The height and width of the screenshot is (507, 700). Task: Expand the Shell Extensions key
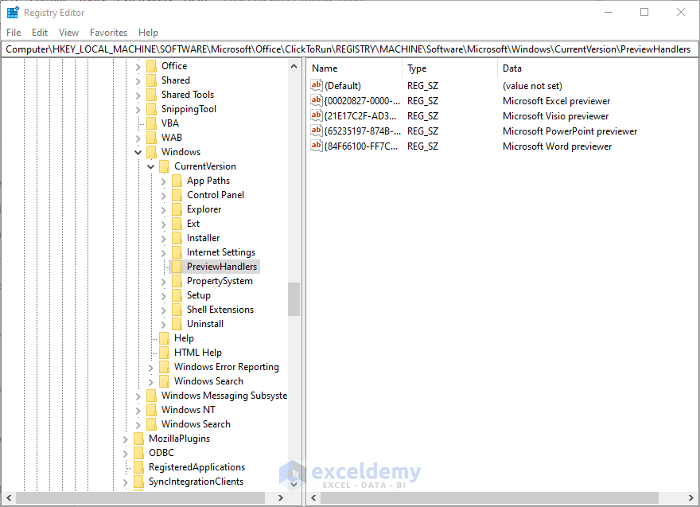click(x=163, y=310)
